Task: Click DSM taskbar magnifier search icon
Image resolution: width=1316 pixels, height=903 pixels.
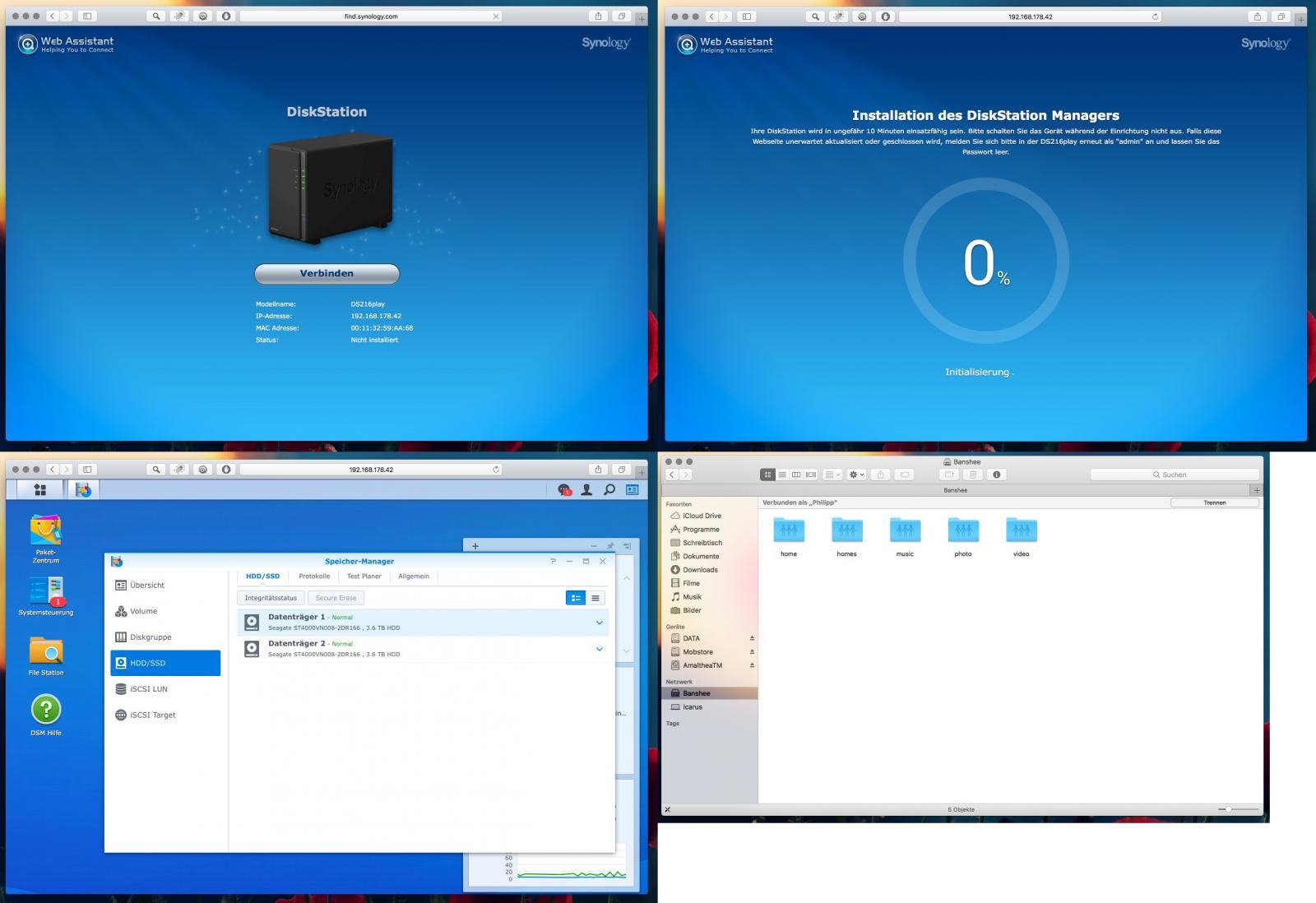Action: (609, 489)
